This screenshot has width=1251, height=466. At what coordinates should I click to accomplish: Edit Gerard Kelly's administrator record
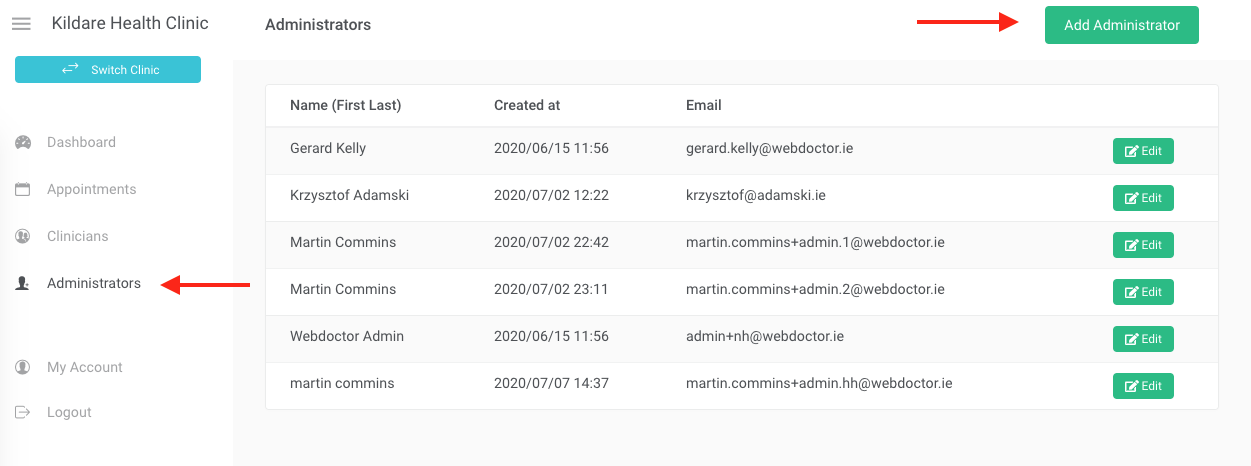(x=1143, y=151)
